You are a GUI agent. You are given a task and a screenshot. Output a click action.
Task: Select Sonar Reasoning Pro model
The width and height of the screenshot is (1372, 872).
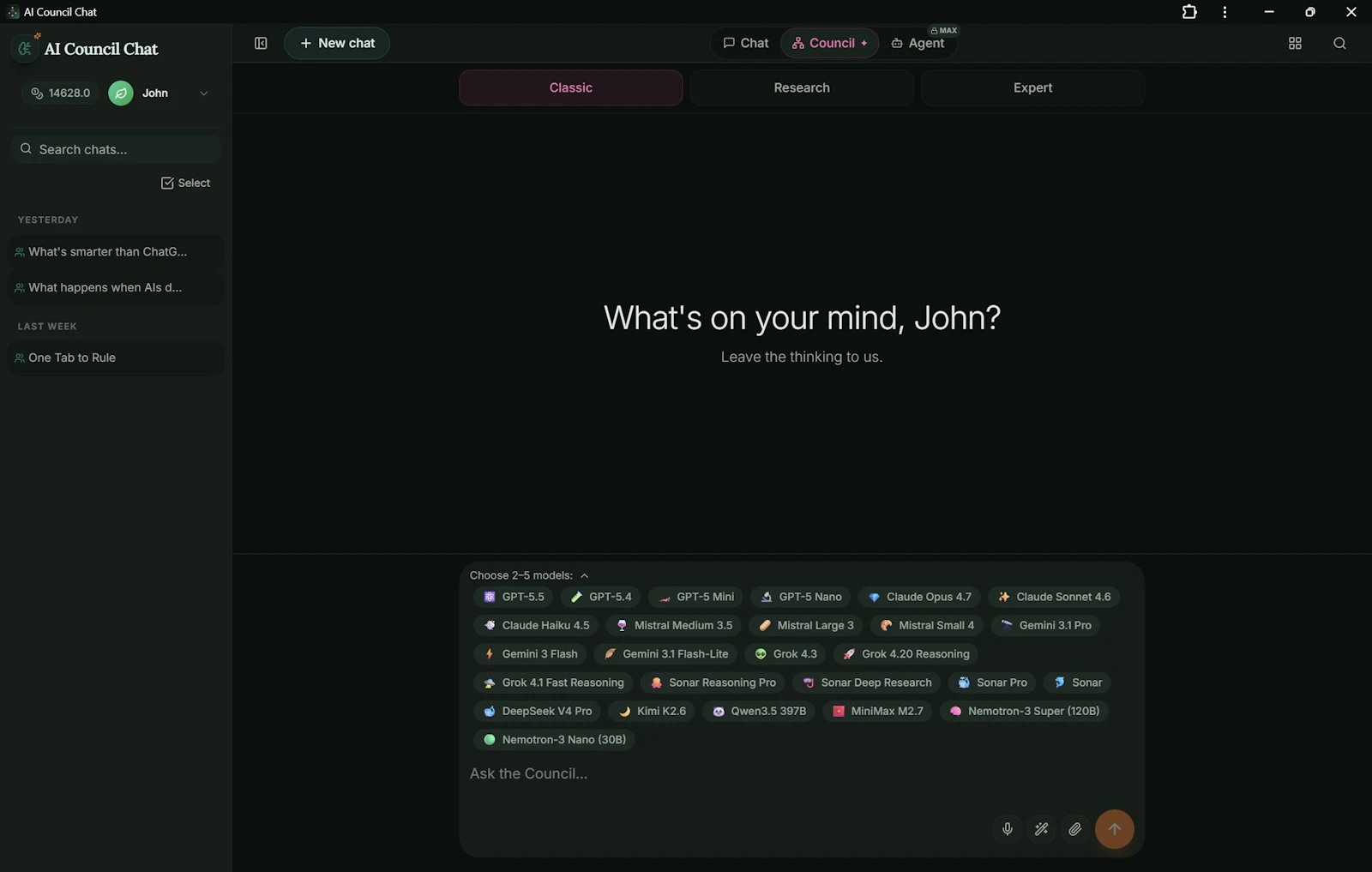(713, 683)
